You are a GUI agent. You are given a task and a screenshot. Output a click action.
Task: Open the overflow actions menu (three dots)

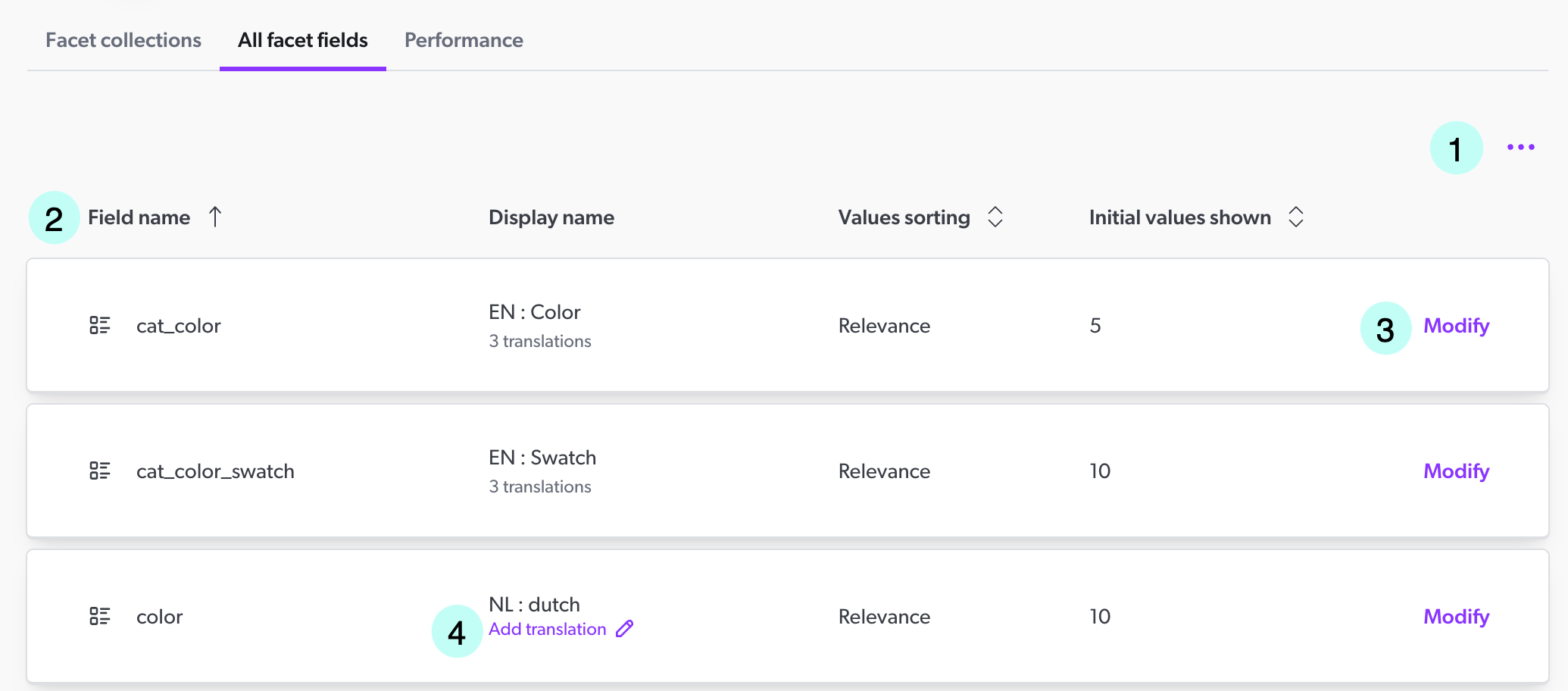click(1520, 147)
